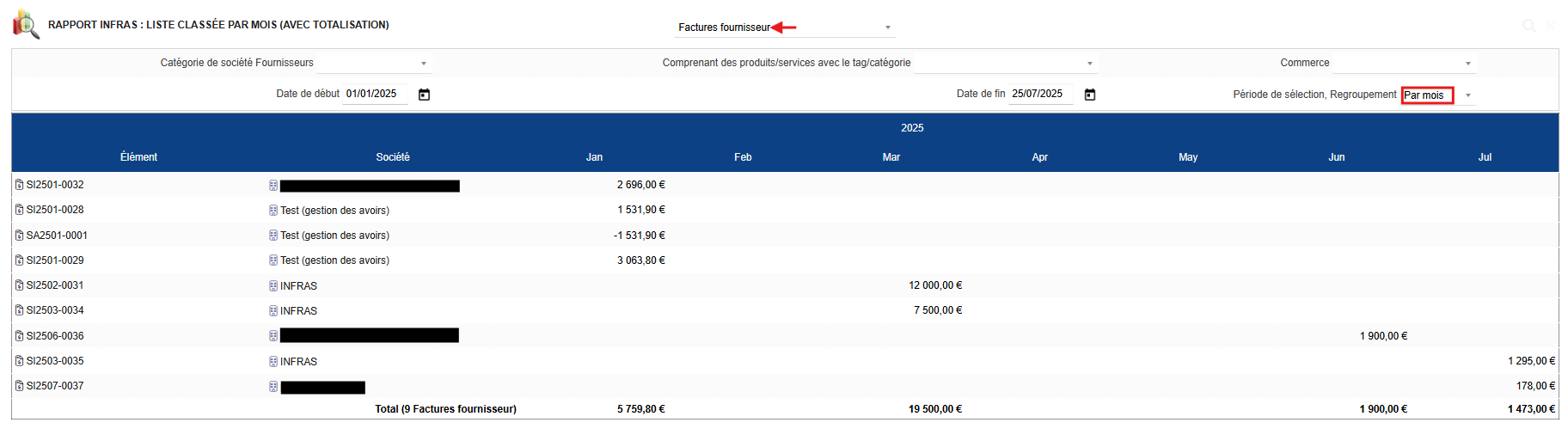This screenshot has width=1568, height=447.
Task: Open the produits/services tag/catégorie dropdown
Action: coord(1006,63)
